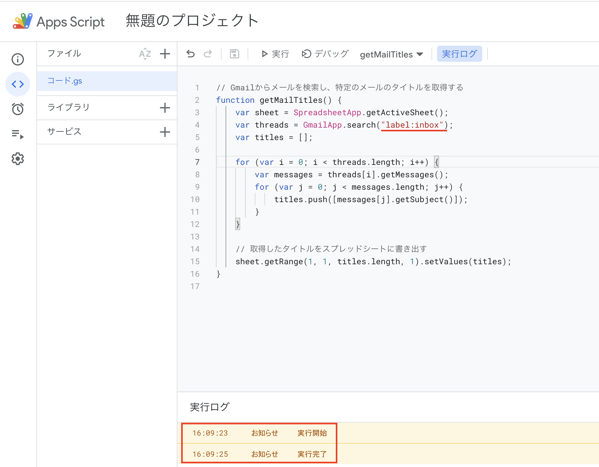Open the executions list icon

point(18,134)
